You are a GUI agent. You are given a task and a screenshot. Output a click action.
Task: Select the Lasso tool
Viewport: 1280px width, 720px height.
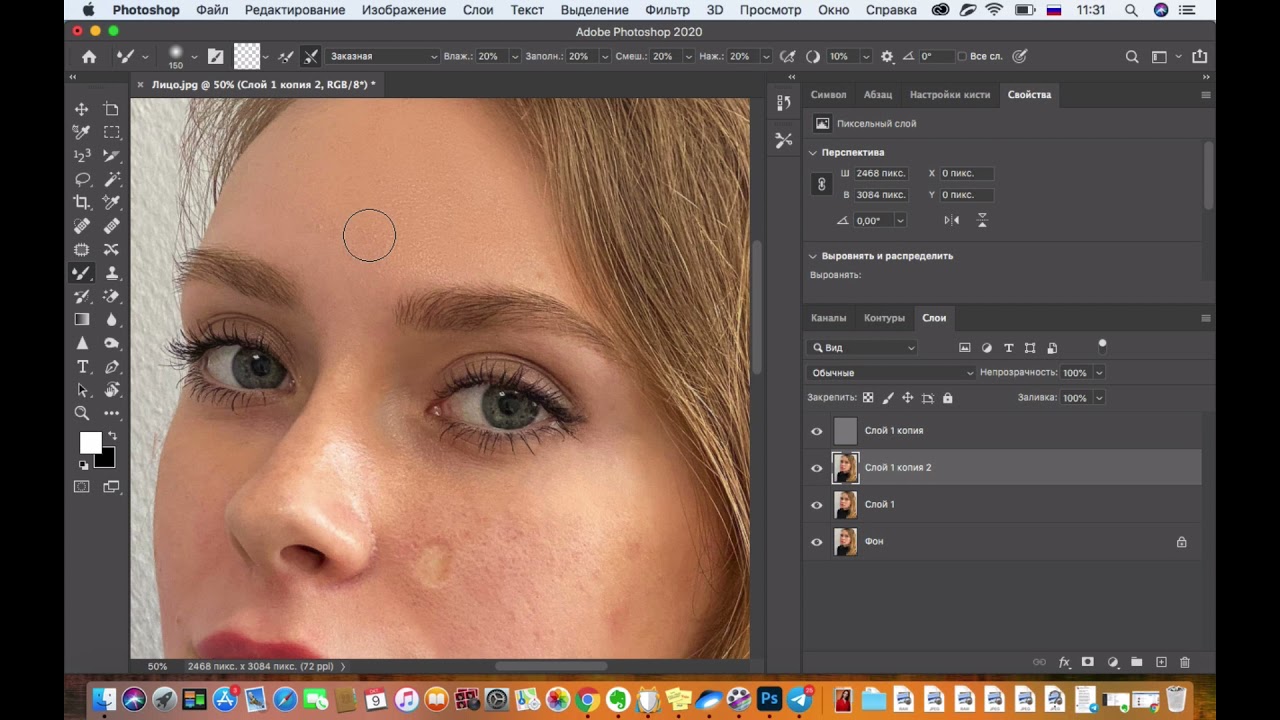[82, 179]
